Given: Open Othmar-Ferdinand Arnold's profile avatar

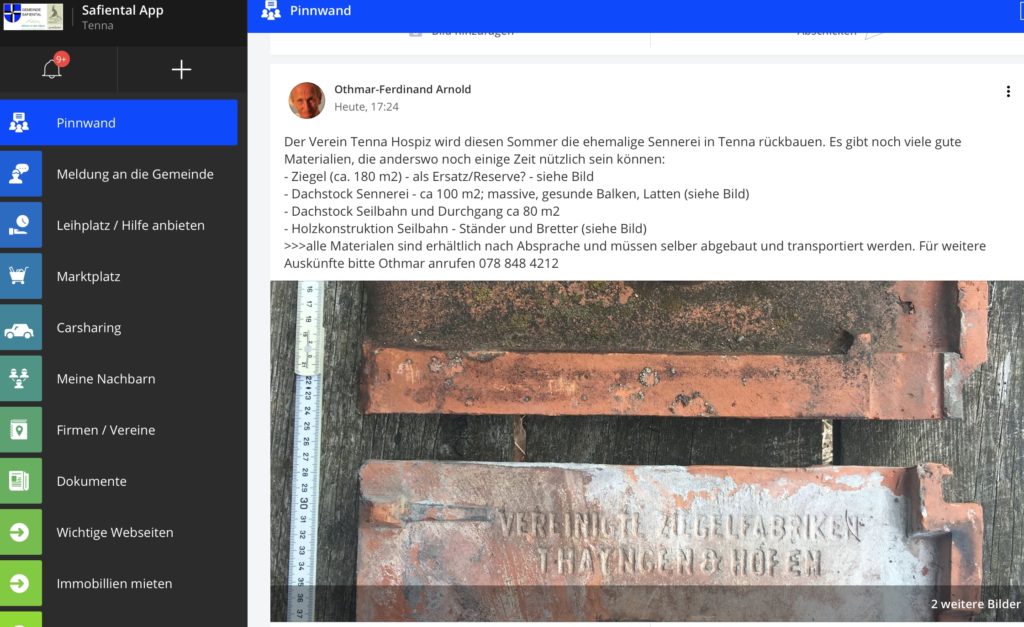Looking at the screenshot, I should click(x=307, y=100).
